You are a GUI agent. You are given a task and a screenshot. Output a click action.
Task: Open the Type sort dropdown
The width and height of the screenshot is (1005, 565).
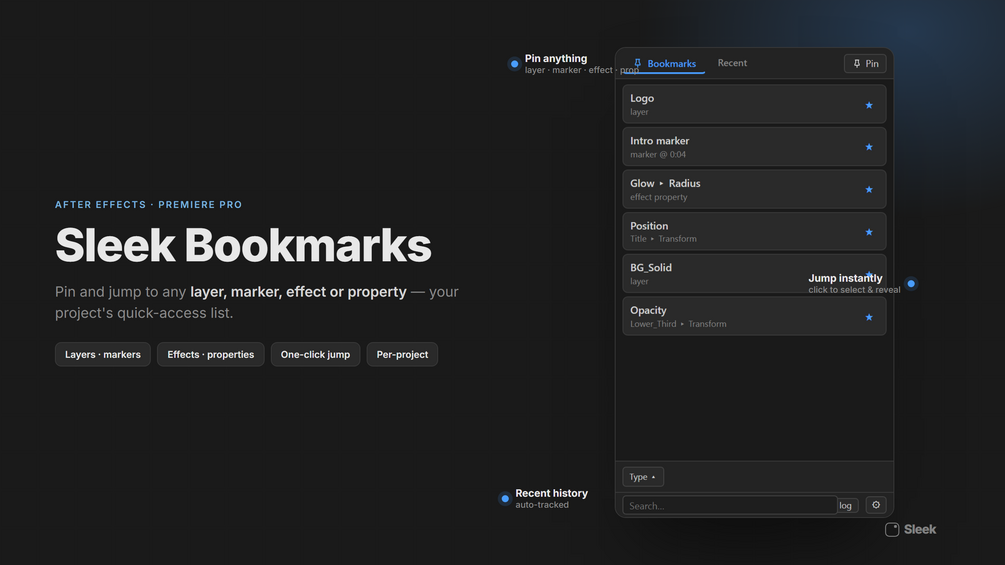[642, 477]
